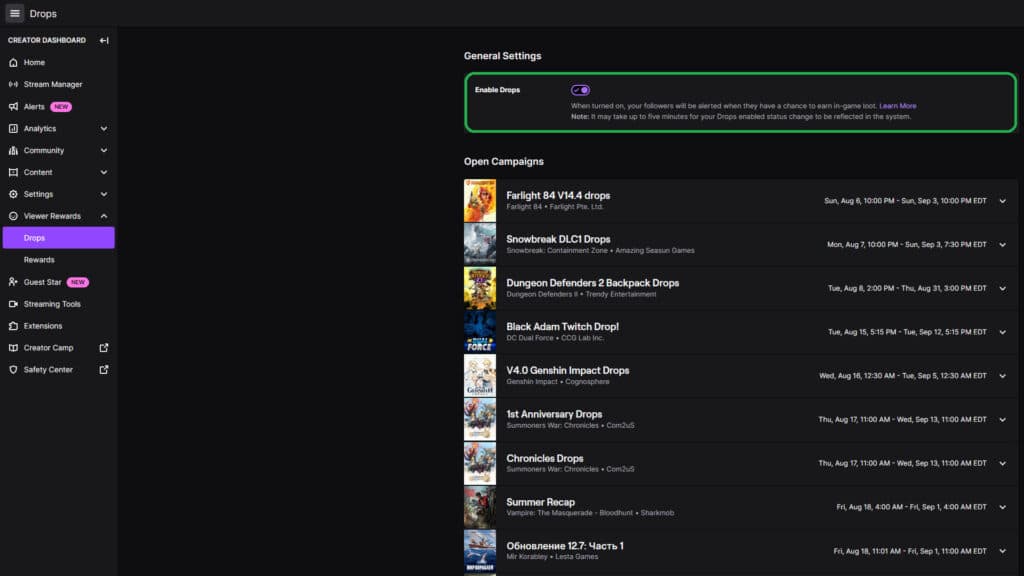
Task: Open Guest Star from the sidebar
Action: (12, 281)
